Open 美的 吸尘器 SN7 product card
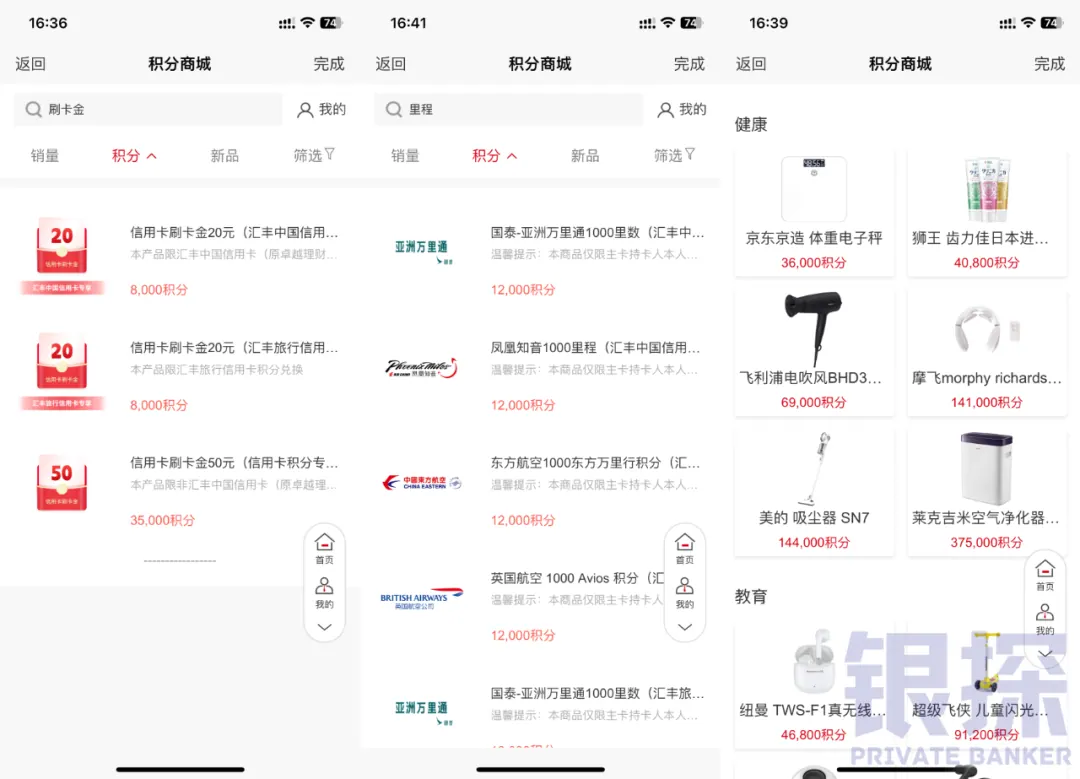 coord(814,492)
